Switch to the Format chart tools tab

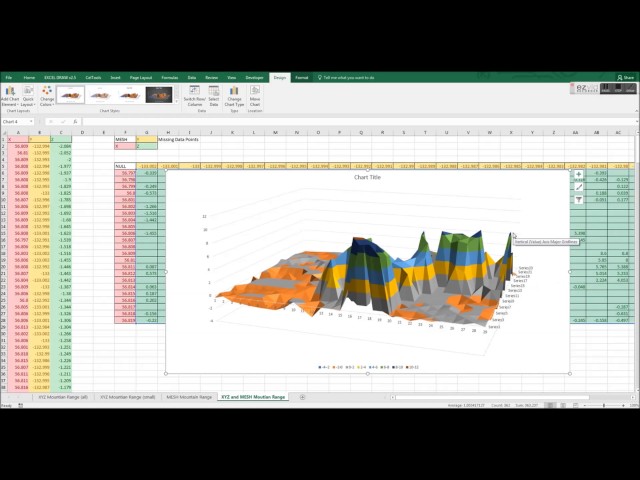click(302, 78)
